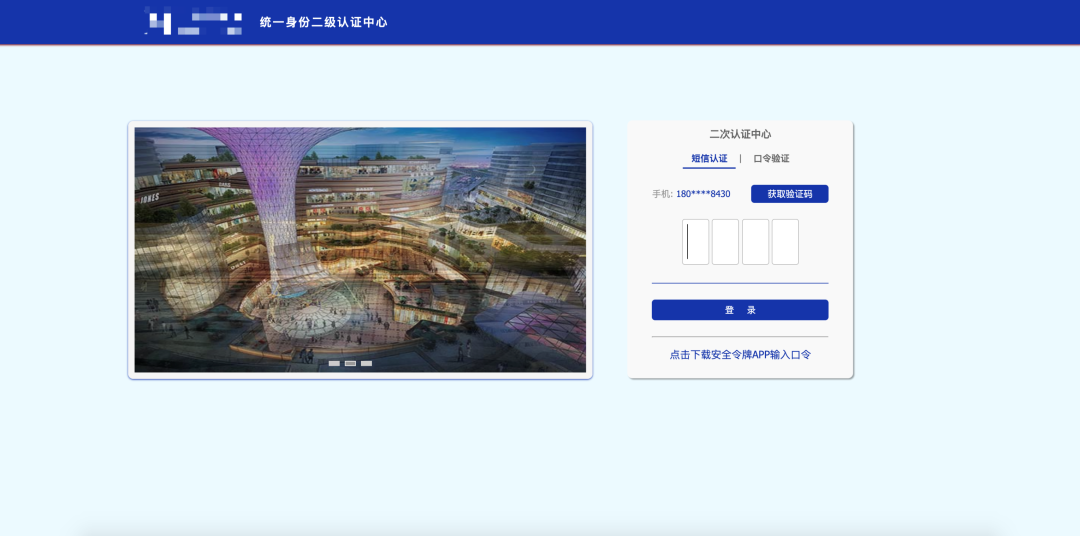
Task: Click the 二次认证中心 panel title
Action: (740, 134)
